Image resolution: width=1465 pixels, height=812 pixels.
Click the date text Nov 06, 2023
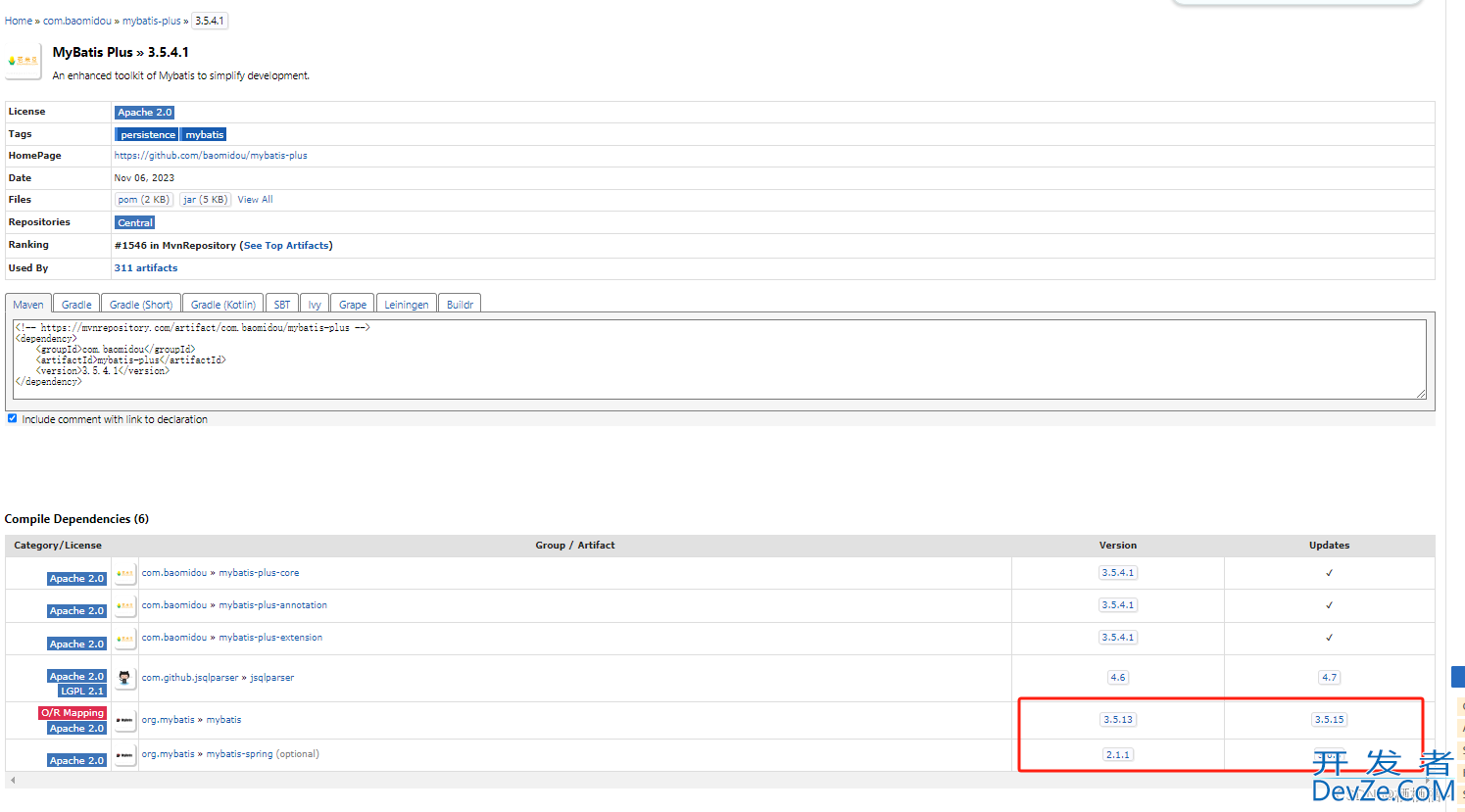[144, 178]
